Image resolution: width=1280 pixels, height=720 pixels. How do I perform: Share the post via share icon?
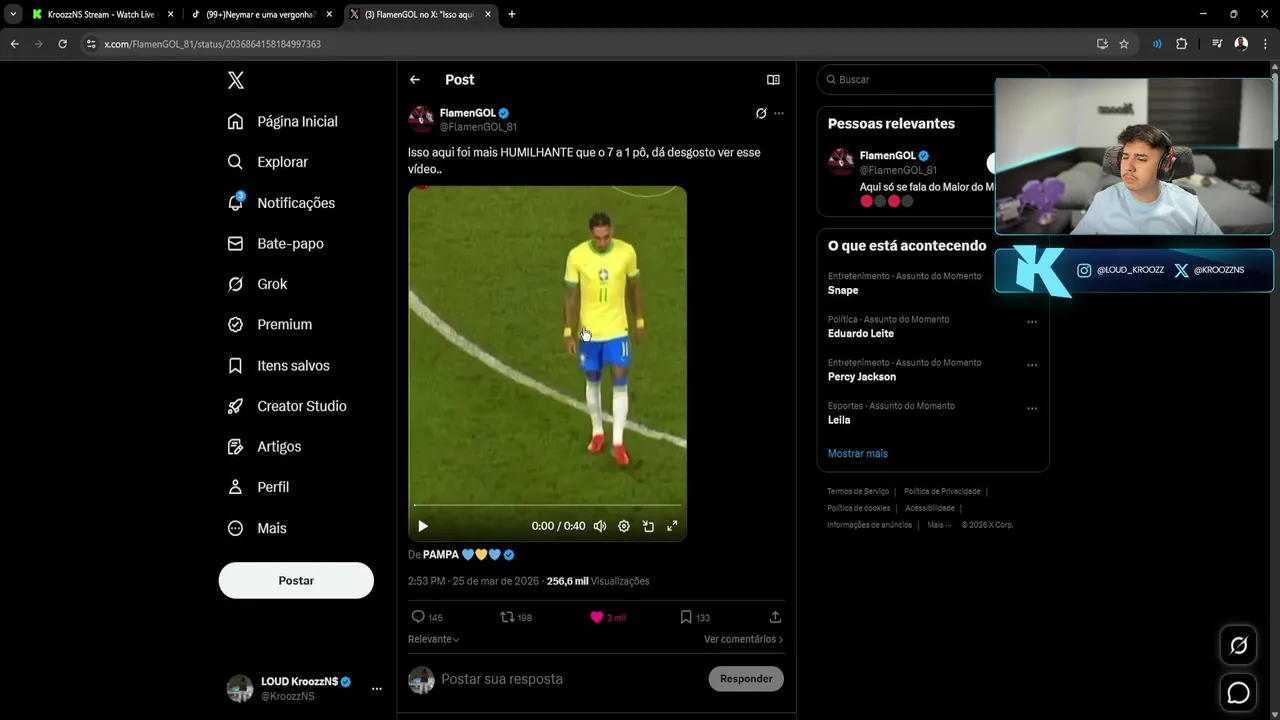(775, 617)
